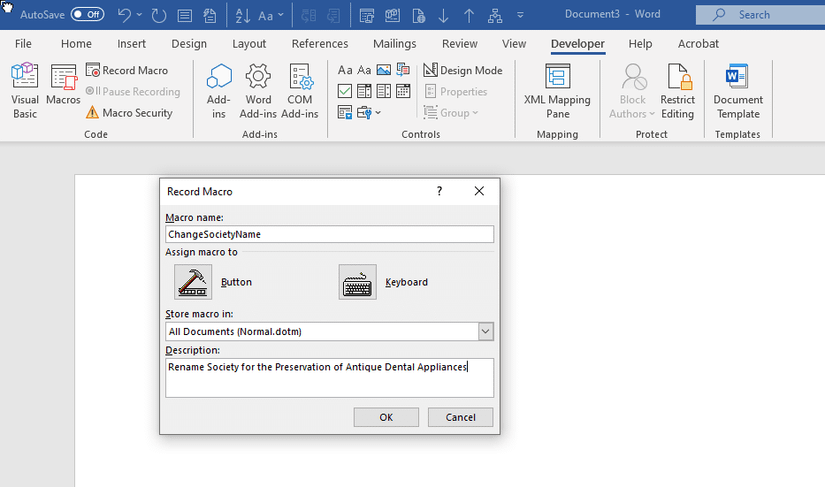This screenshot has height=487, width=825.
Task: Expand the Store macro in dropdown
Action: tap(485, 331)
